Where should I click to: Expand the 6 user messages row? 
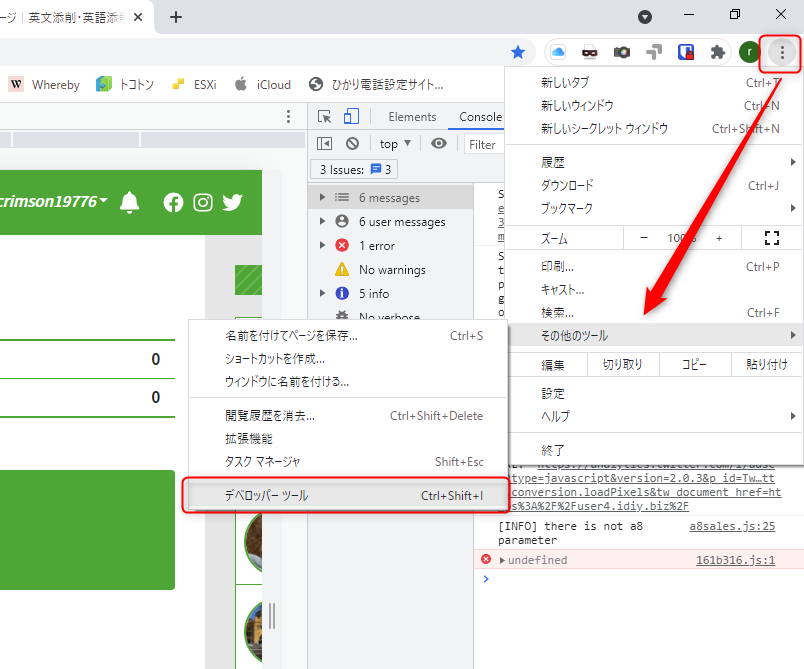click(x=390, y=221)
